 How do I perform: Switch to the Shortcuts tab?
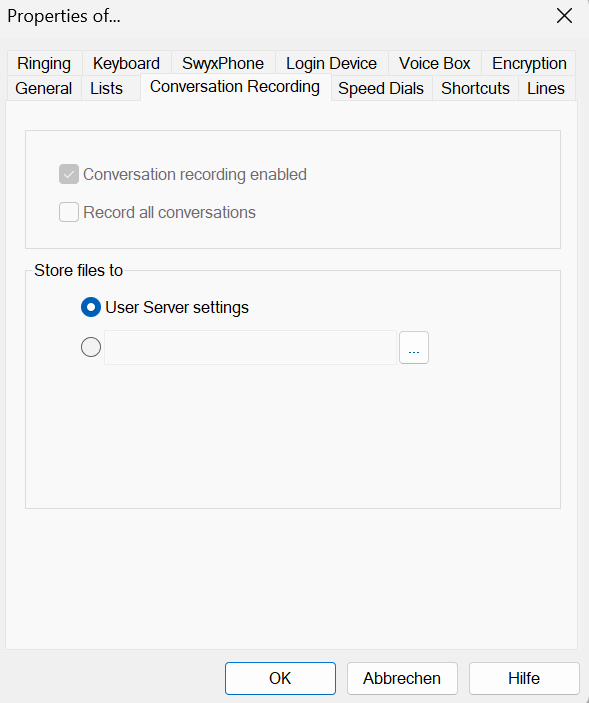click(475, 88)
